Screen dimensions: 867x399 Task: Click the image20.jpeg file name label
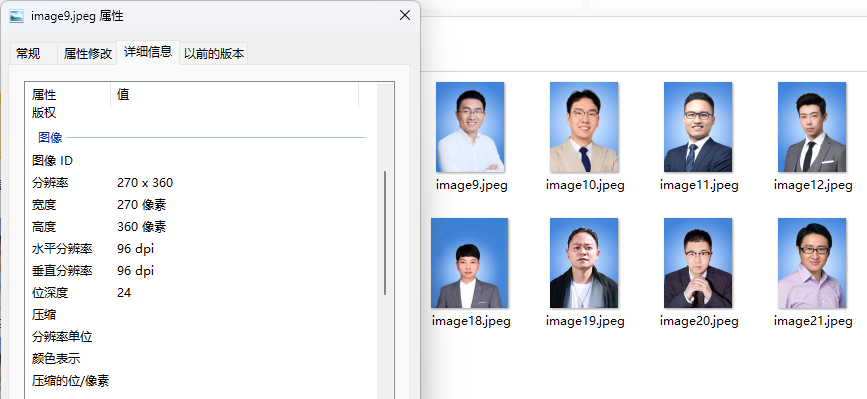(x=699, y=321)
